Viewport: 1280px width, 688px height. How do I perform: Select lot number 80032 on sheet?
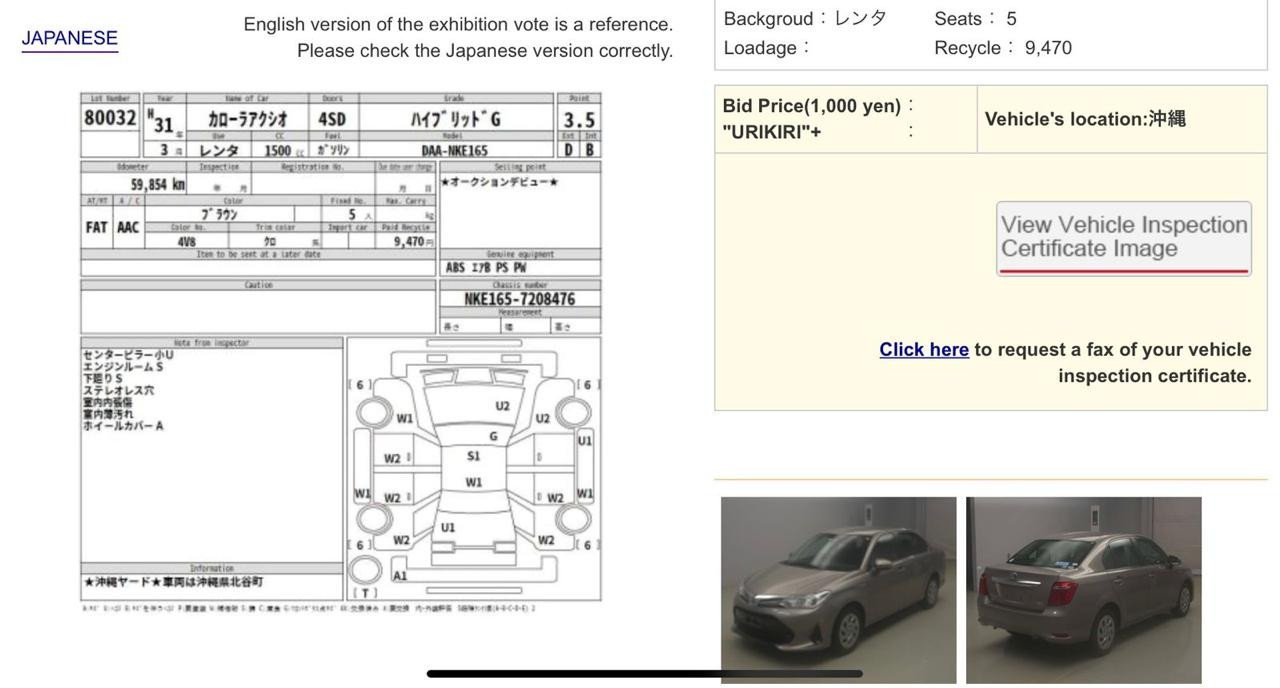tap(110, 118)
